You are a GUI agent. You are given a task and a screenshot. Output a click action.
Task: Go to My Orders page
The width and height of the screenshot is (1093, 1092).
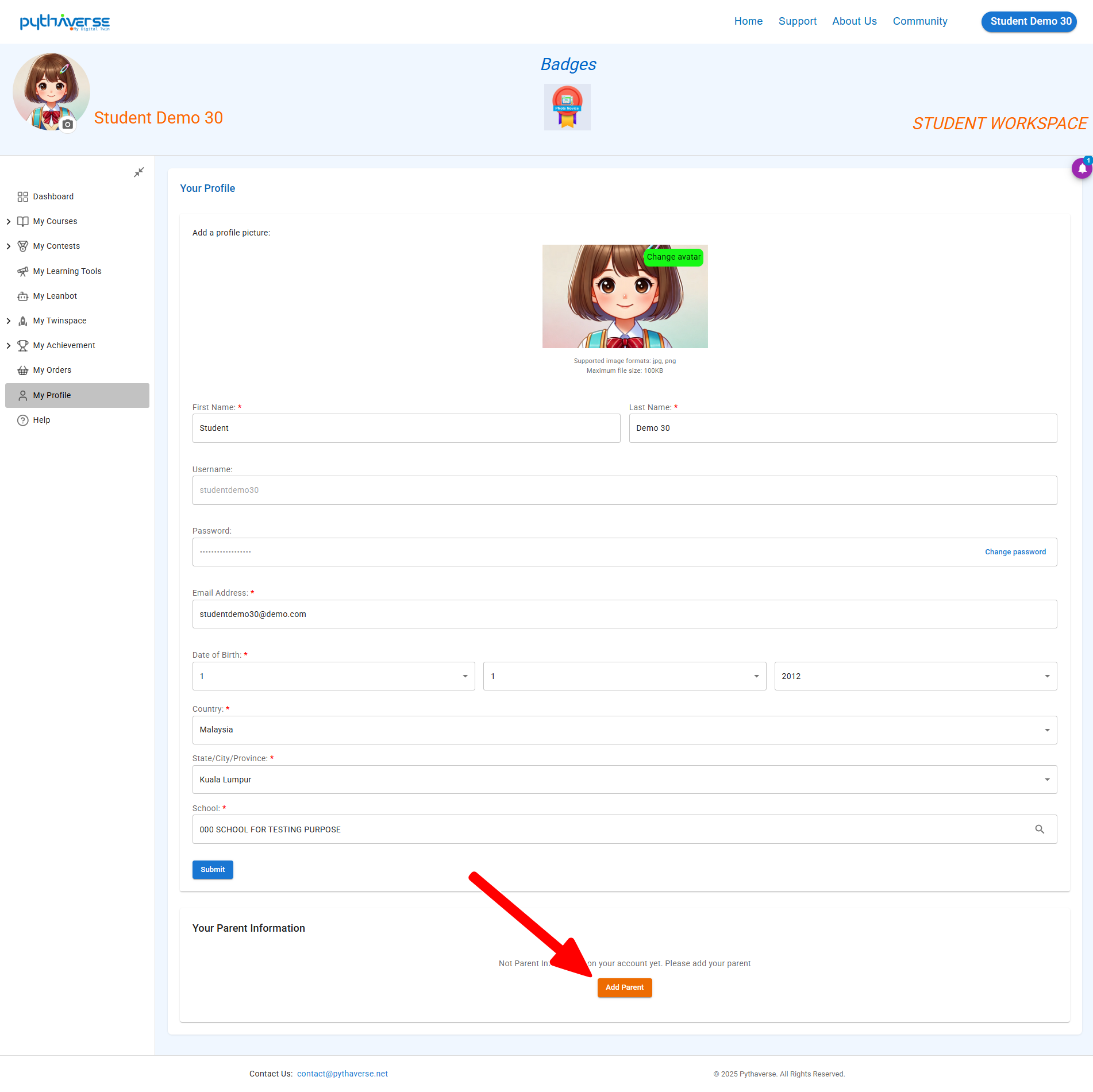coord(52,370)
